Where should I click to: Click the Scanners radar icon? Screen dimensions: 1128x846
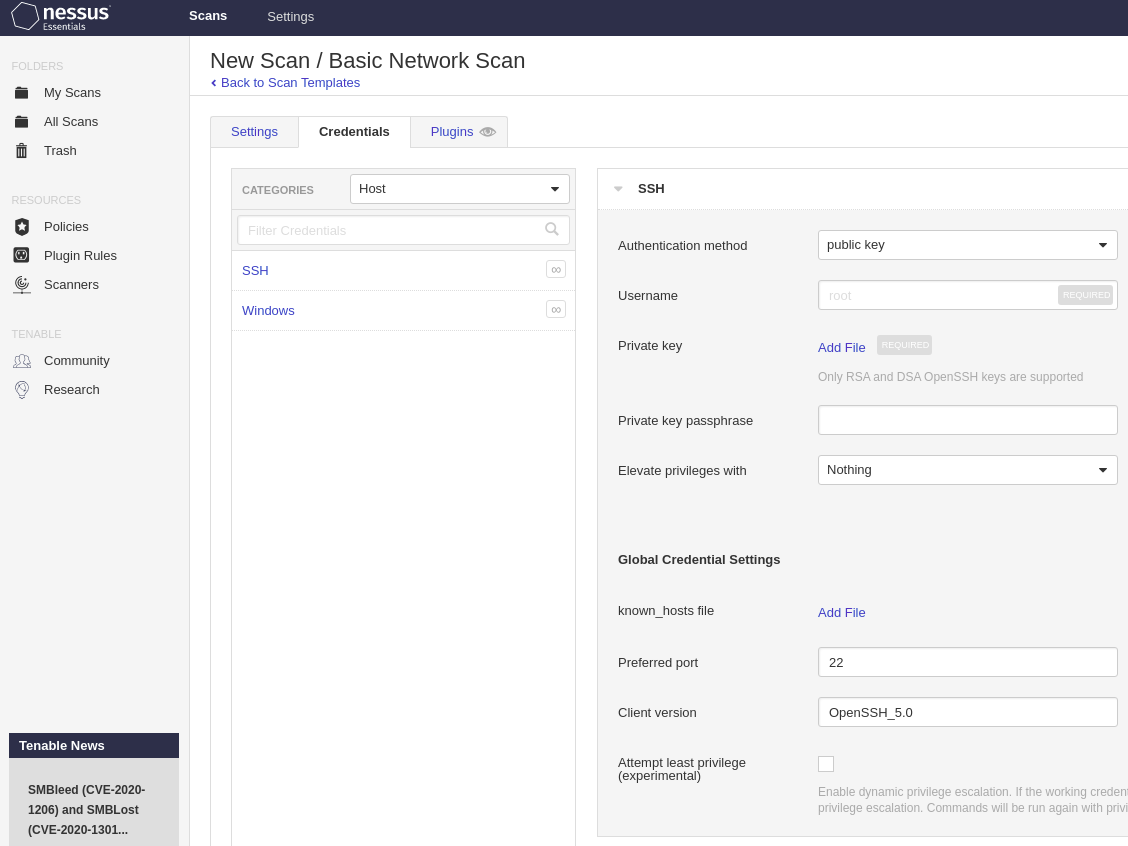(x=21, y=285)
